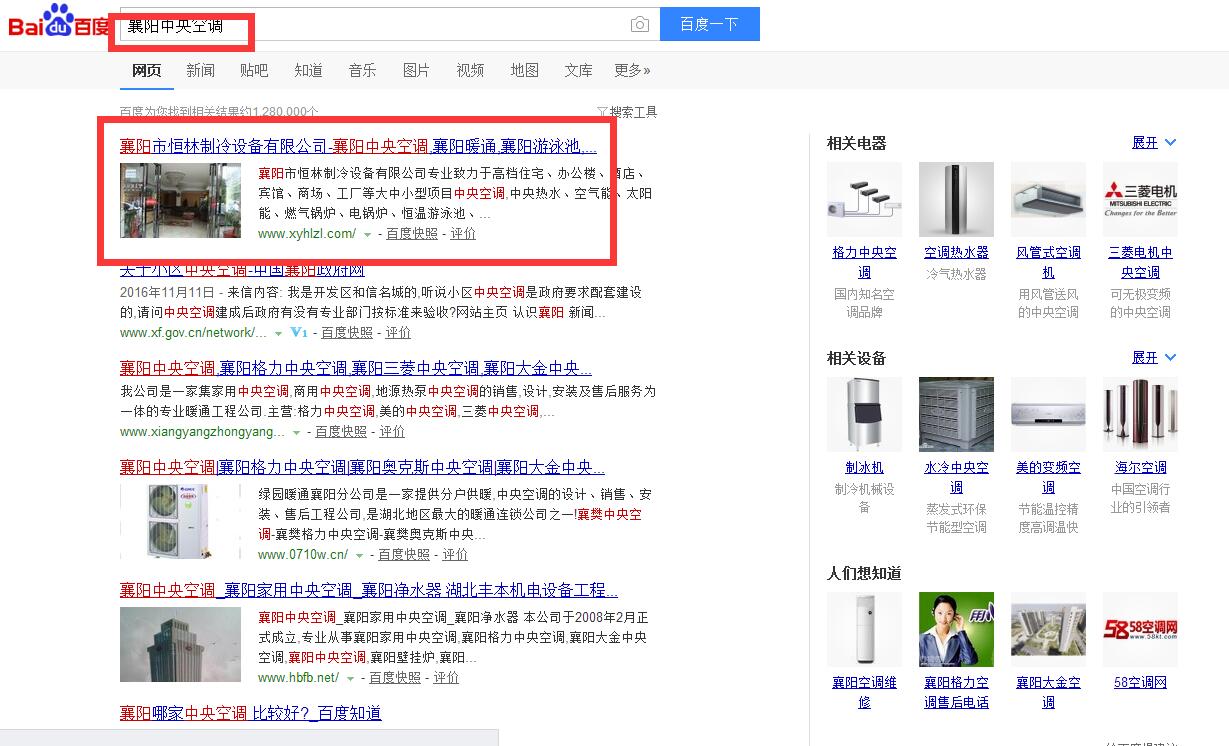Open 美的变频空调 link text
Screen dimensions: 1229x746
(1048, 477)
